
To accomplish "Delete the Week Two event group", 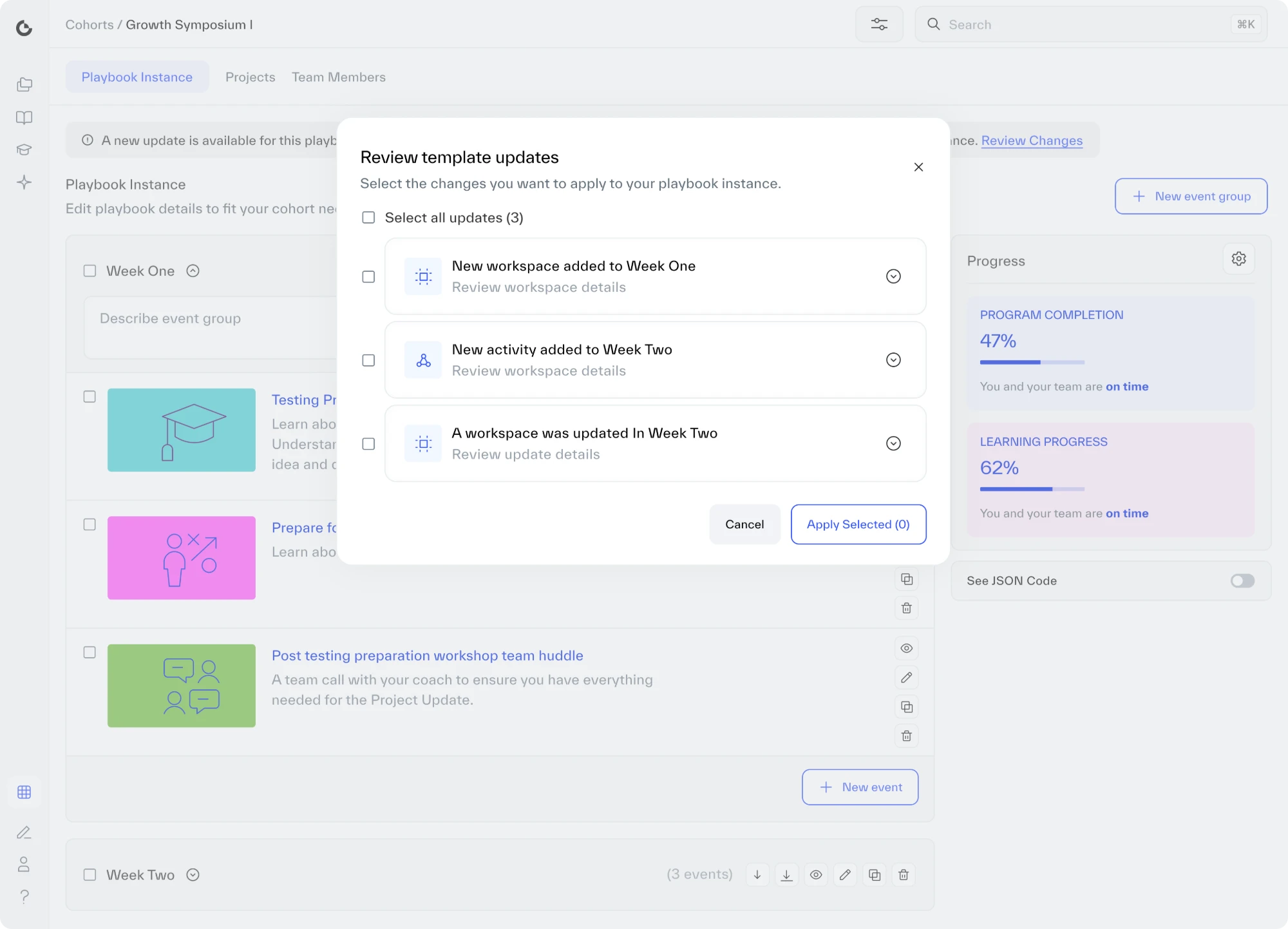I will (x=904, y=874).
